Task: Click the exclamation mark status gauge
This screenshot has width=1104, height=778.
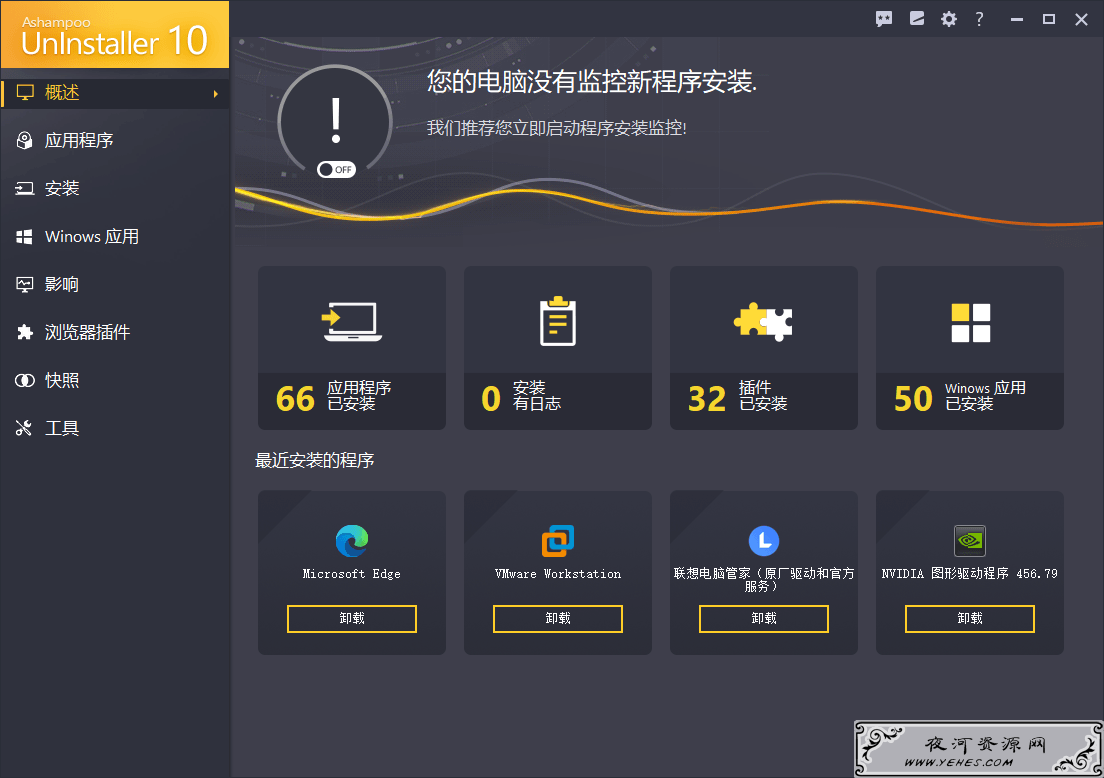Action: 336,121
